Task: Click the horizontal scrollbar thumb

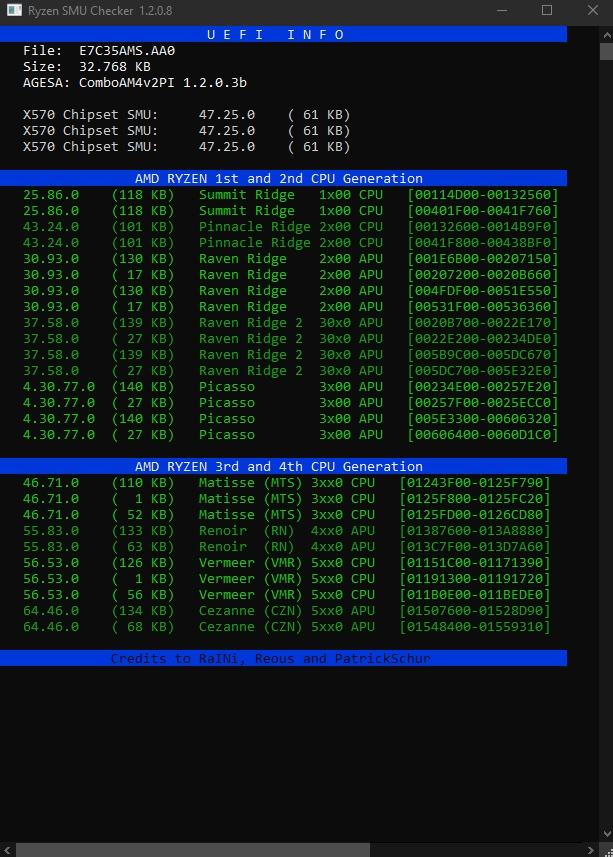Action: pyautogui.click(x=193, y=850)
